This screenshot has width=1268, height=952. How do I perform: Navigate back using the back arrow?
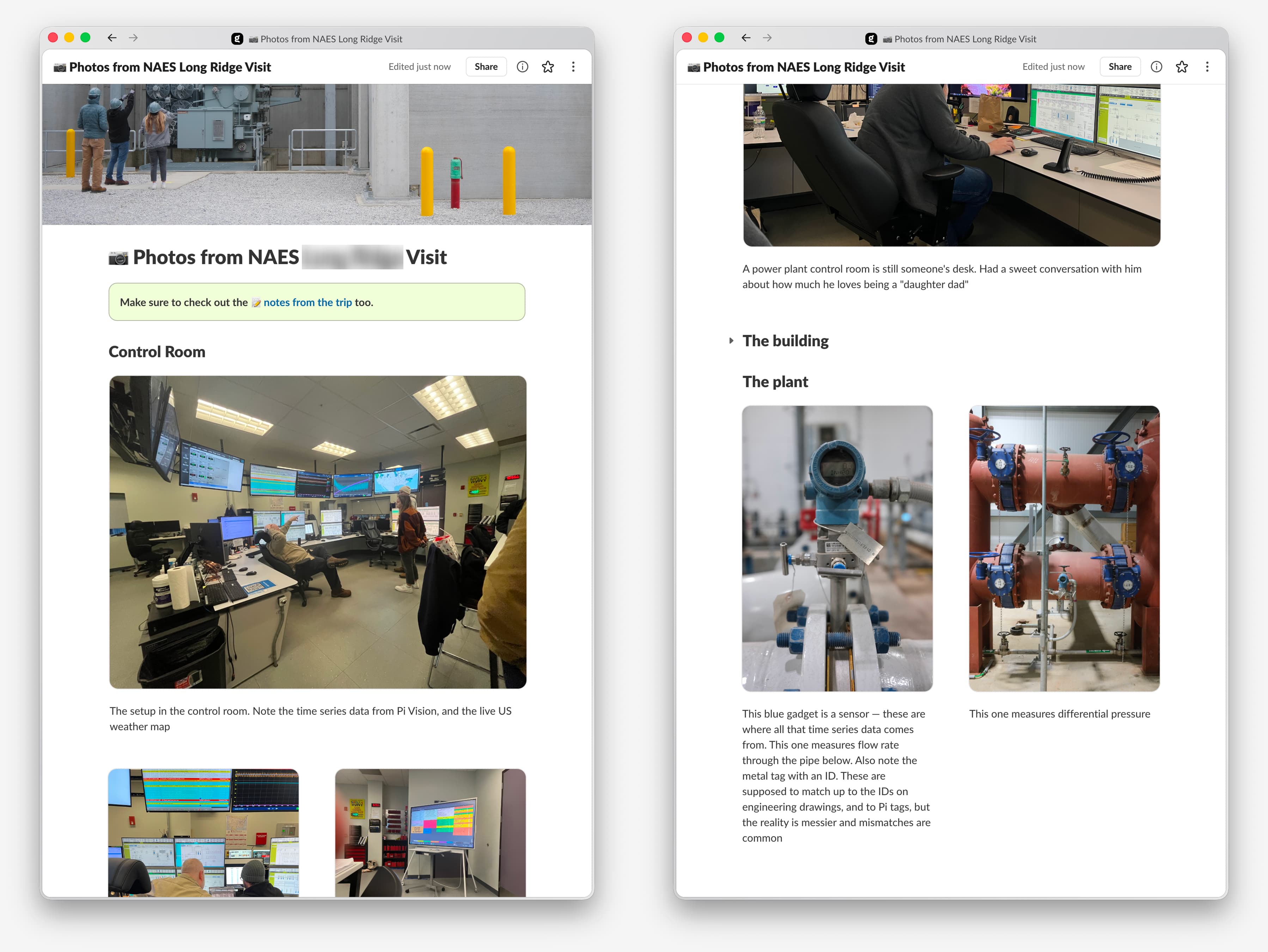(x=112, y=38)
